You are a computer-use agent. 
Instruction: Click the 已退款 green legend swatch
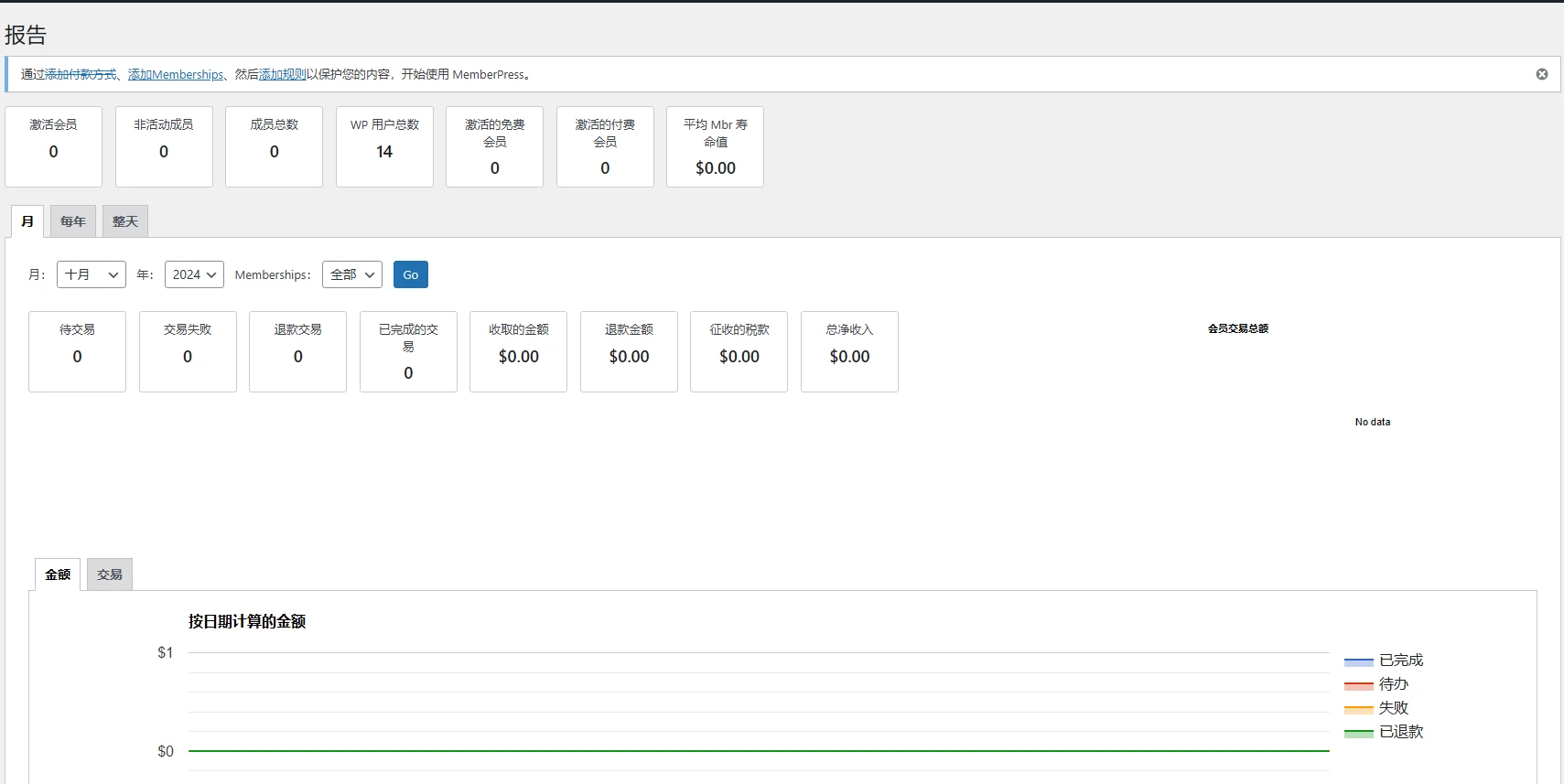pos(1358,733)
